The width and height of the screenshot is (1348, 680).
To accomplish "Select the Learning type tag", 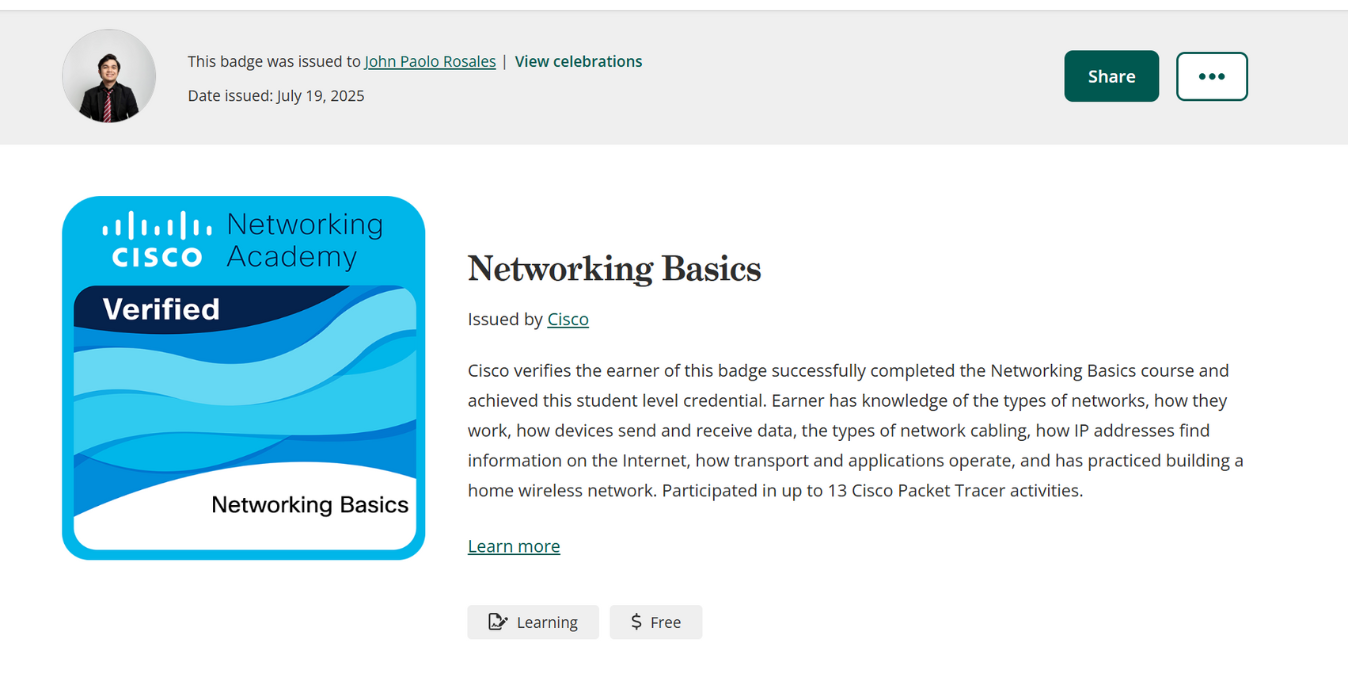I will tap(533, 621).
